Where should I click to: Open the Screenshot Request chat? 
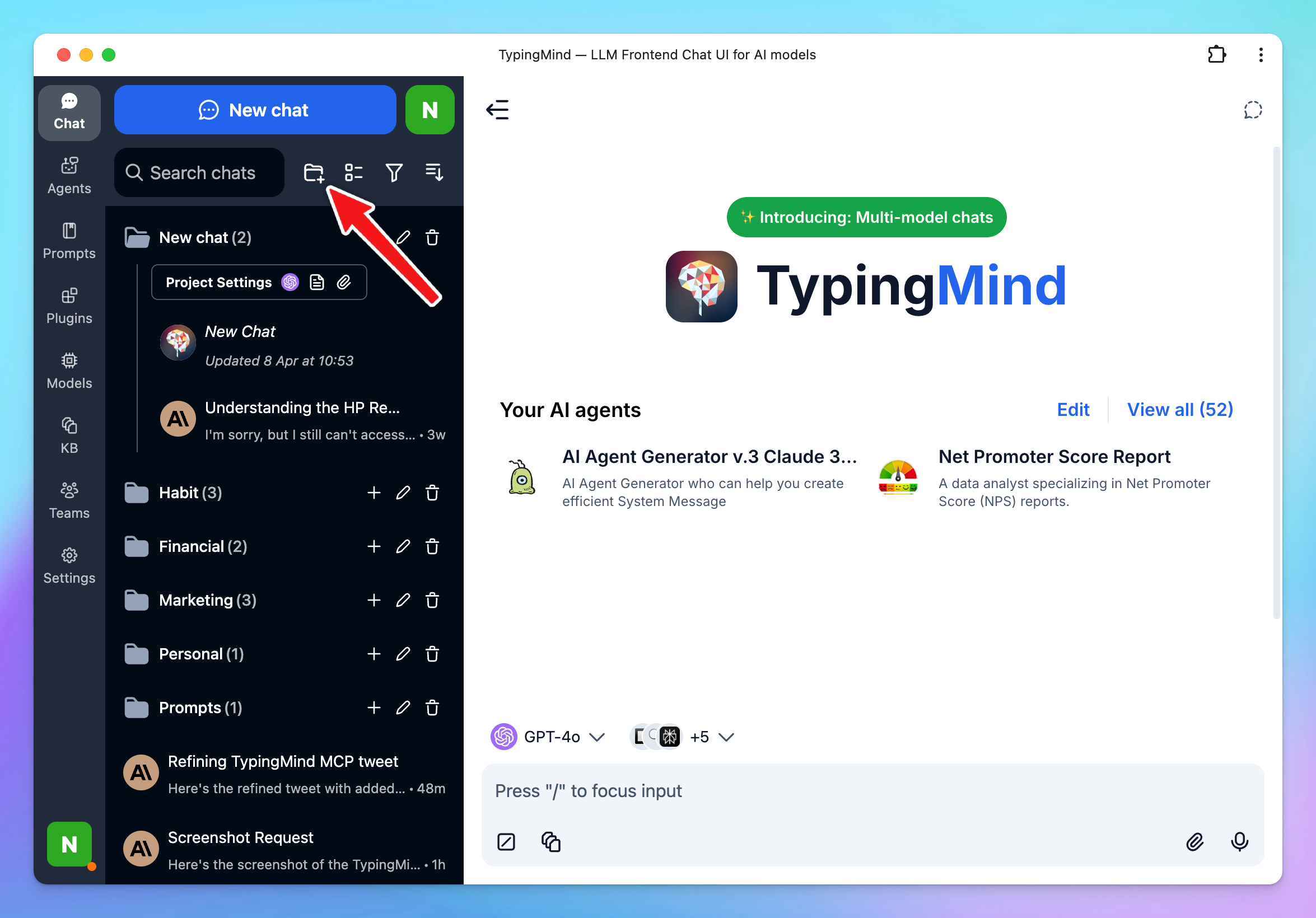click(284, 850)
